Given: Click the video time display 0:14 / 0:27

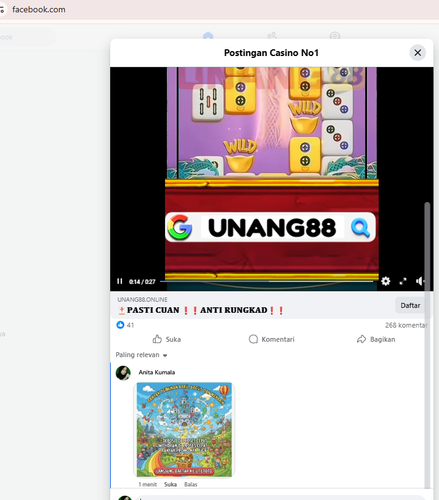Looking at the screenshot, I should coord(142,282).
